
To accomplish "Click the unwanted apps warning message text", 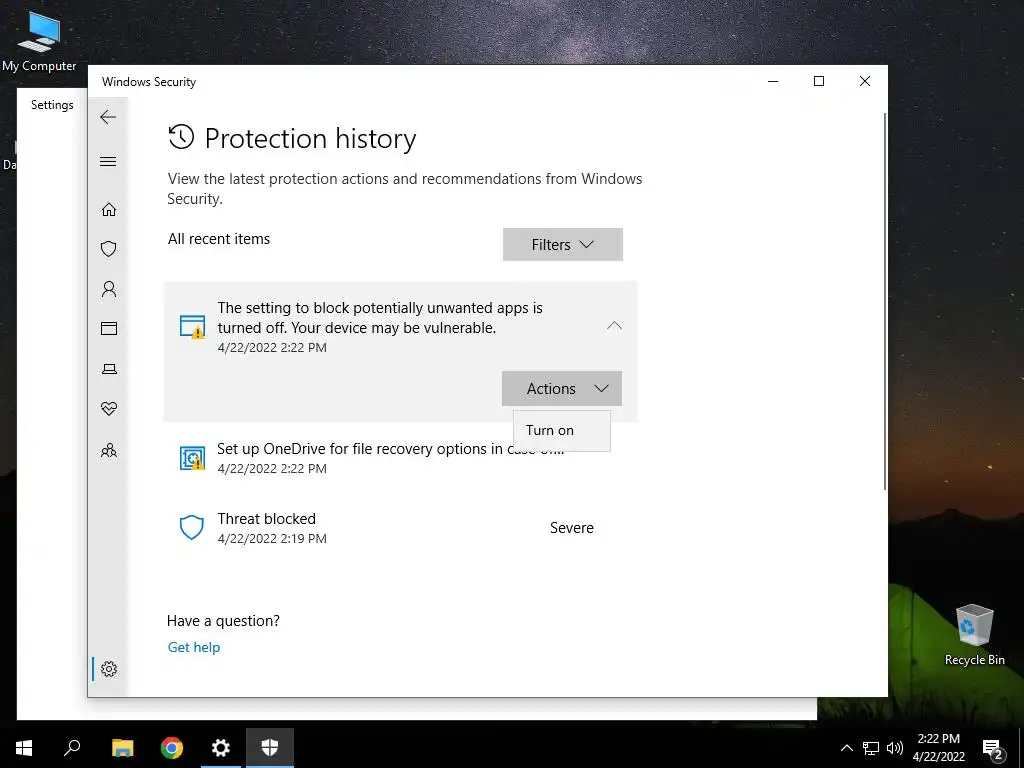I will (x=380, y=317).
